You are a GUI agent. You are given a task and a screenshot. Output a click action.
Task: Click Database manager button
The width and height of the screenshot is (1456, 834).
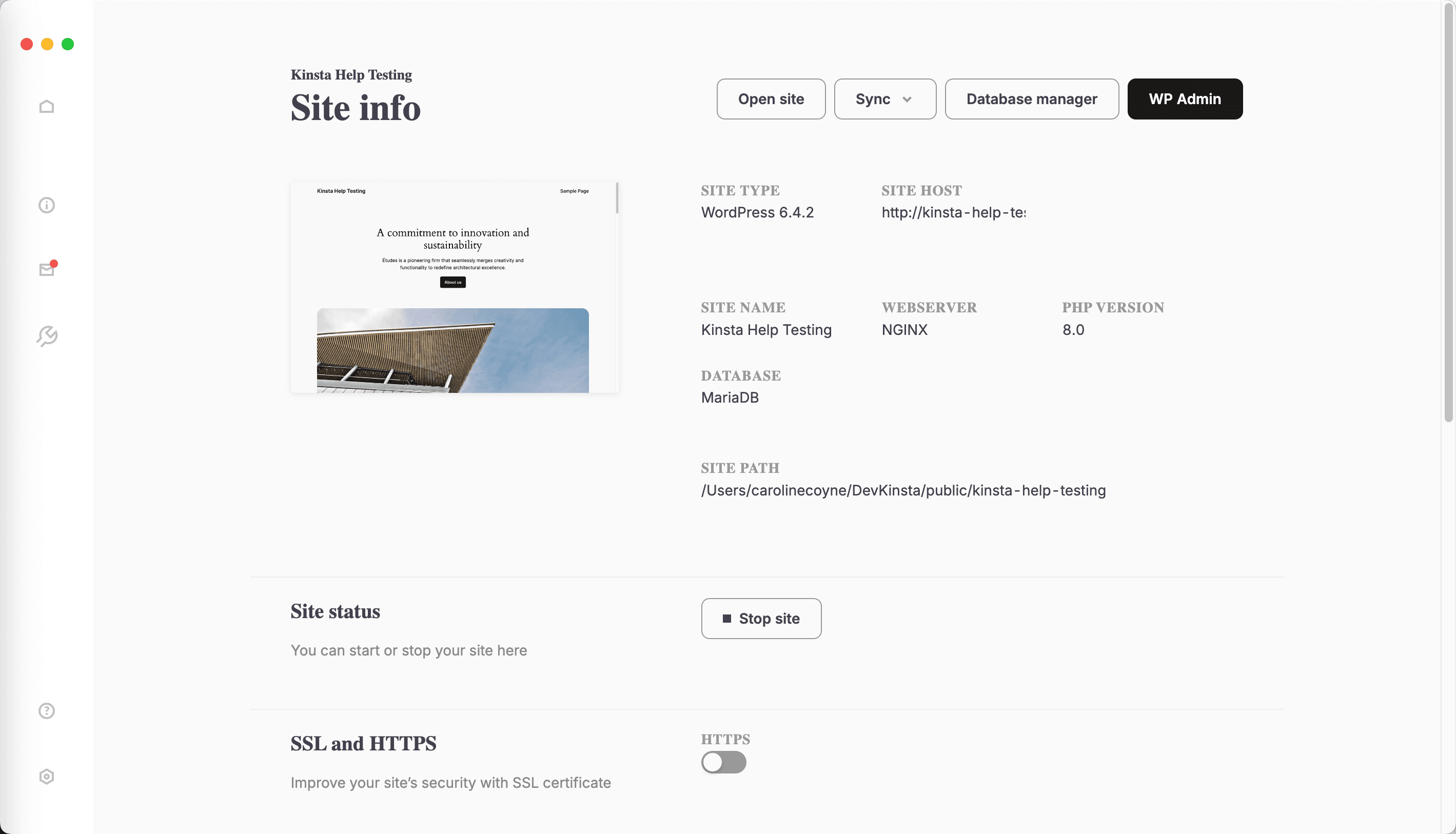(1032, 99)
